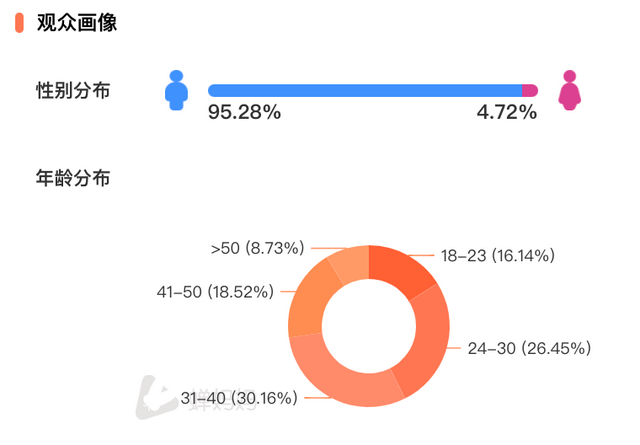Click the orange marker beside 观众画像
Screen dimensions: 640x445
click(x=19, y=23)
